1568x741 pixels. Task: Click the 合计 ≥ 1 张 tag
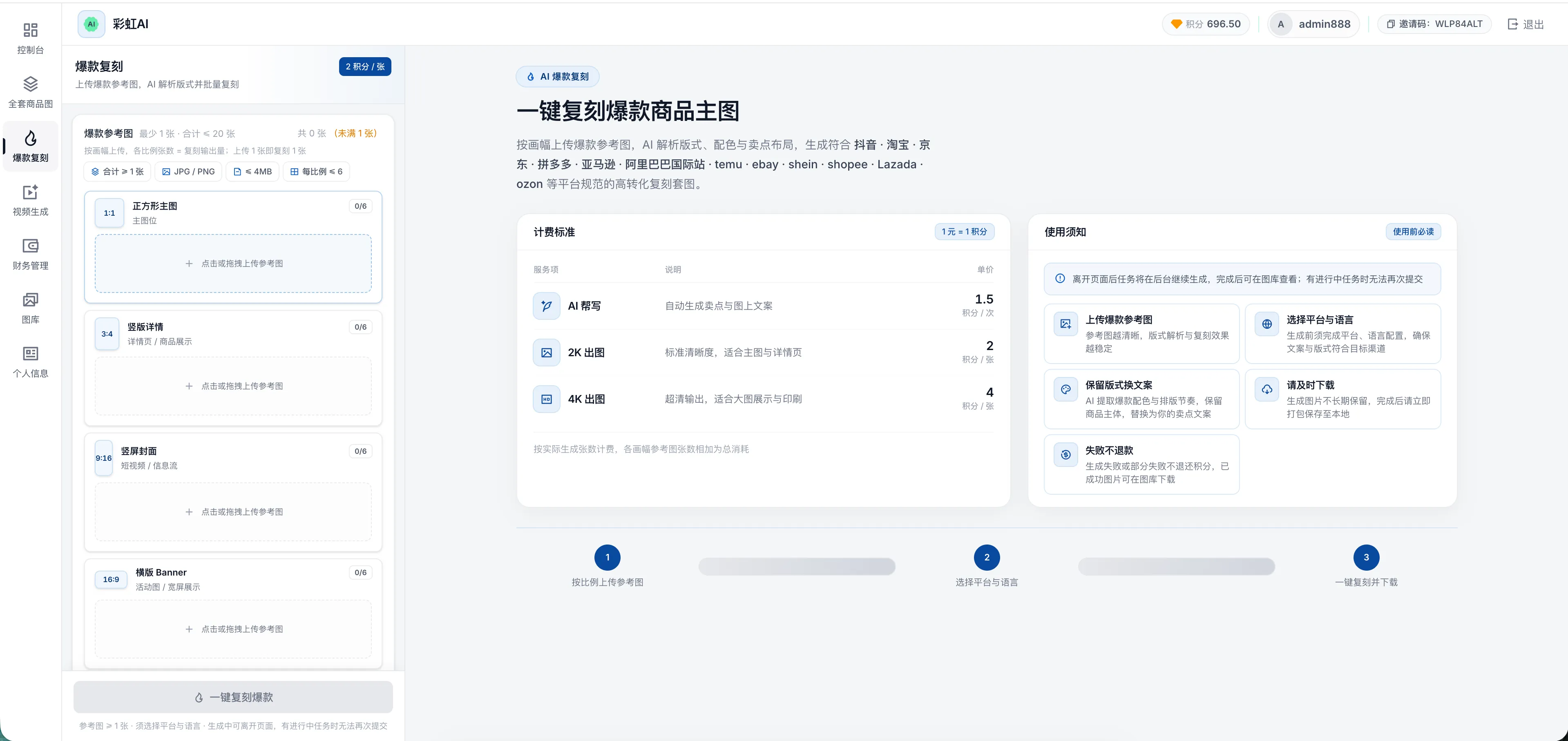(x=118, y=172)
